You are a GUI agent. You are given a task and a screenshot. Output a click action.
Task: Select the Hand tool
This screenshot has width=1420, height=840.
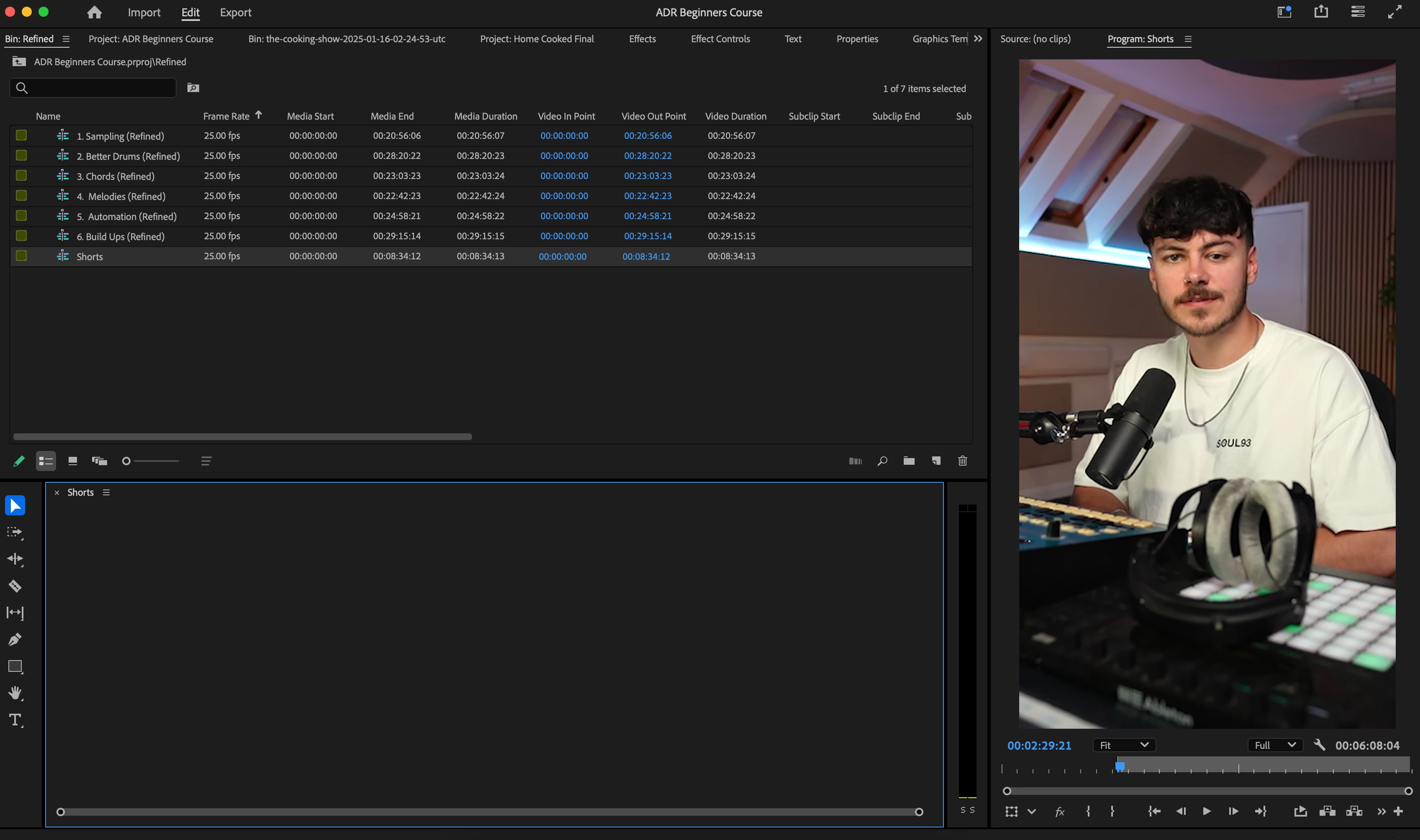coord(15,693)
